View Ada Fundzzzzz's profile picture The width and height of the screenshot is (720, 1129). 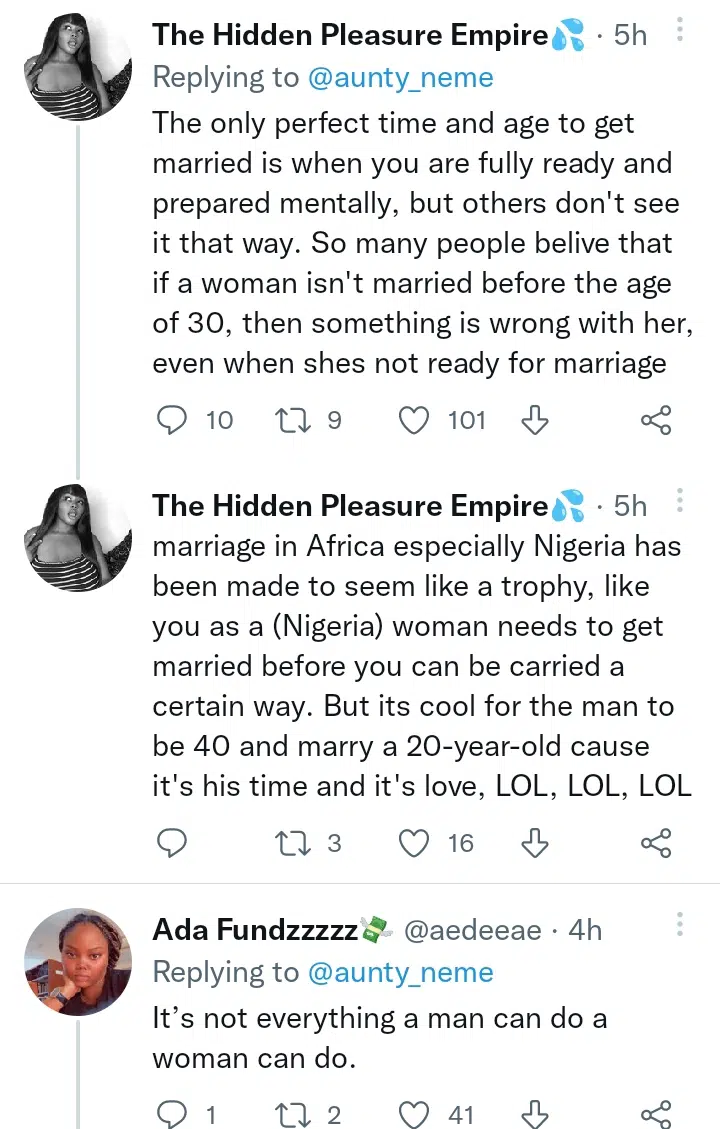pos(78,962)
